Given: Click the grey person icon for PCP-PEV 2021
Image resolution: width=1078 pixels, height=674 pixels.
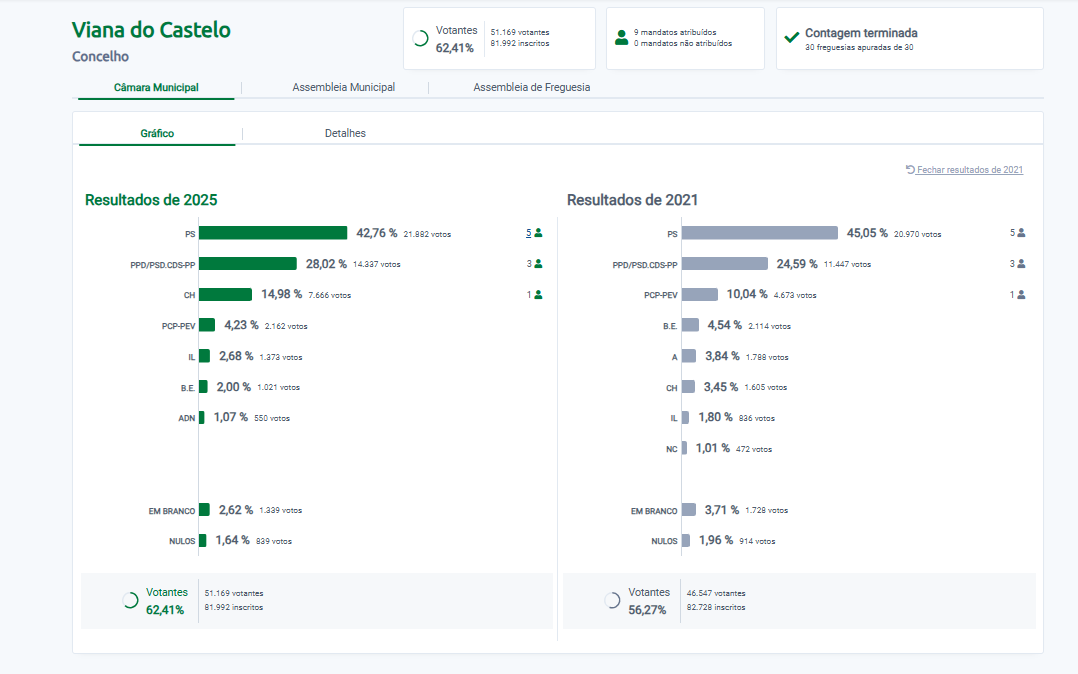Looking at the screenshot, I should pyautogui.click(x=1021, y=295).
